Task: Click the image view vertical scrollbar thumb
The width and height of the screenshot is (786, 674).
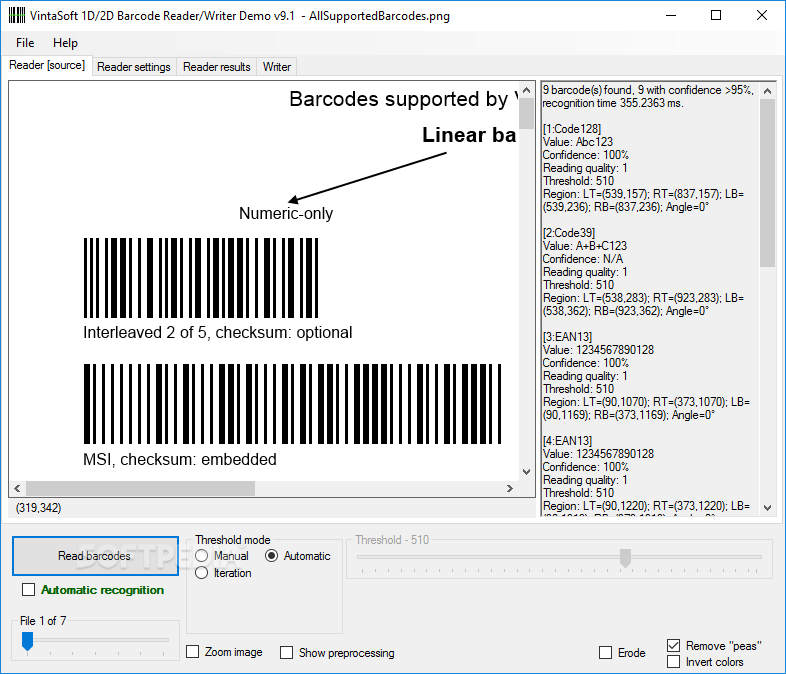Action: tap(526, 114)
